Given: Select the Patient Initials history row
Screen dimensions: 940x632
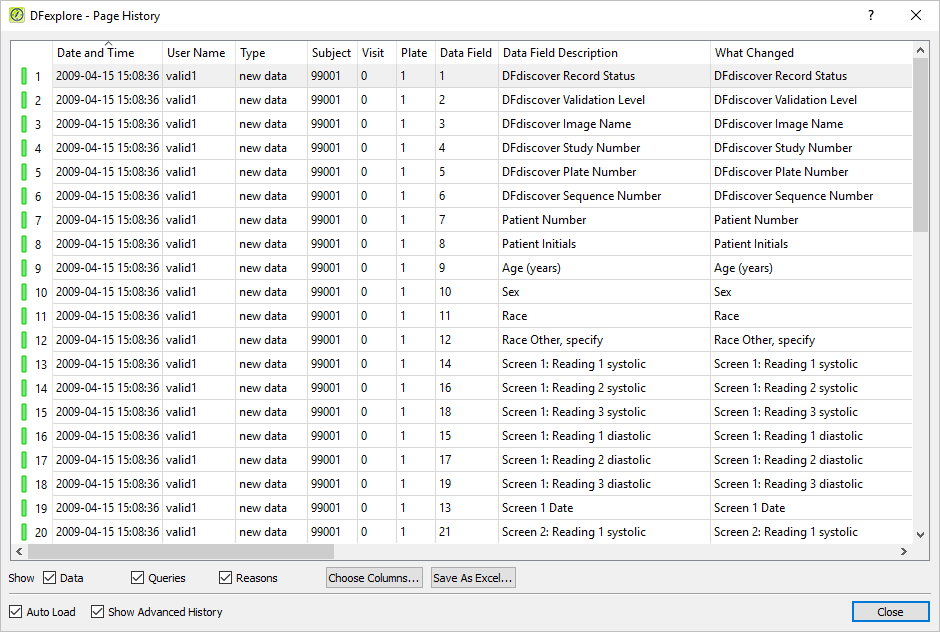Looking at the screenshot, I should click(462, 244).
